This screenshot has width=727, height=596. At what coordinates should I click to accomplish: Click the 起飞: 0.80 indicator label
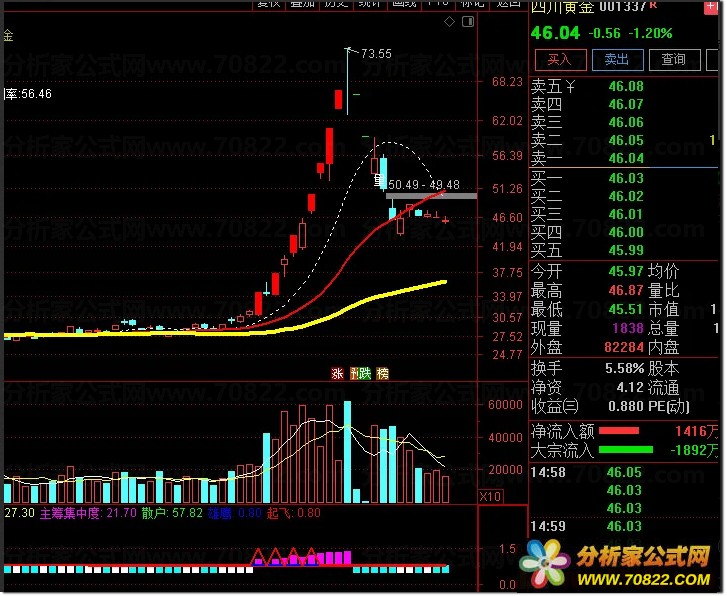coord(294,513)
